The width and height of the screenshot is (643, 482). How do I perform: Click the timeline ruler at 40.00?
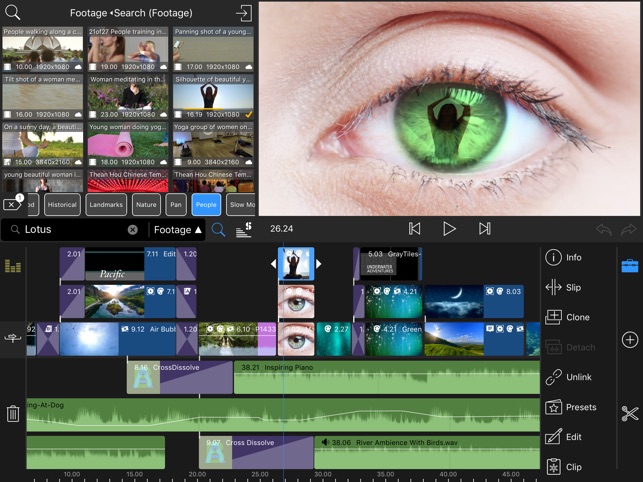448,474
